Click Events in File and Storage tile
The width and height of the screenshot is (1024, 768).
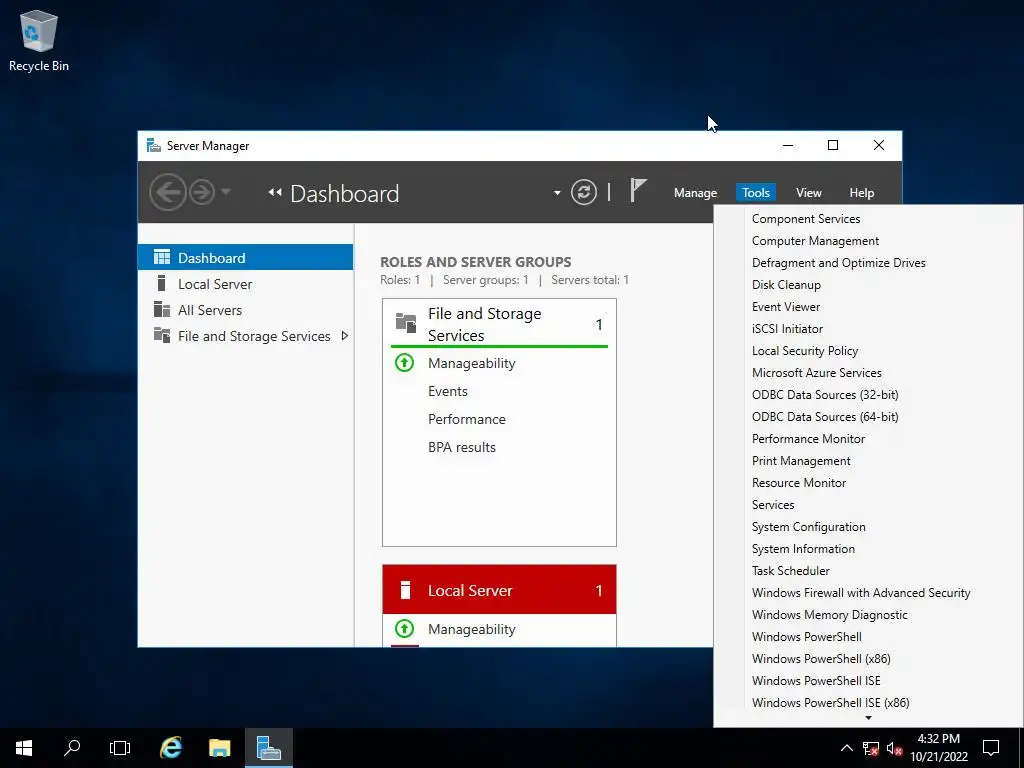pos(448,391)
